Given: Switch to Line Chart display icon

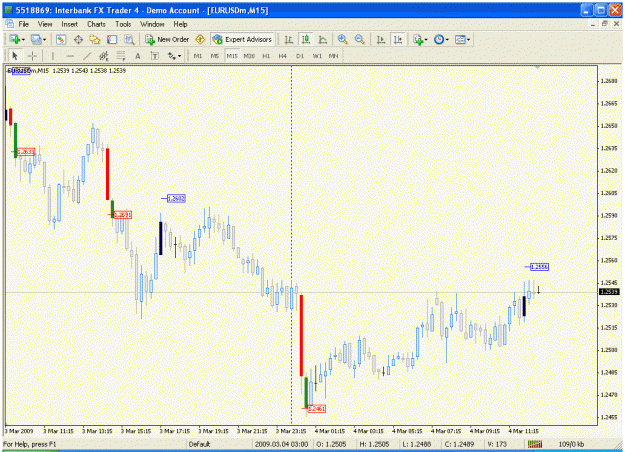Looking at the screenshot, I should pyautogui.click(x=323, y=39).
